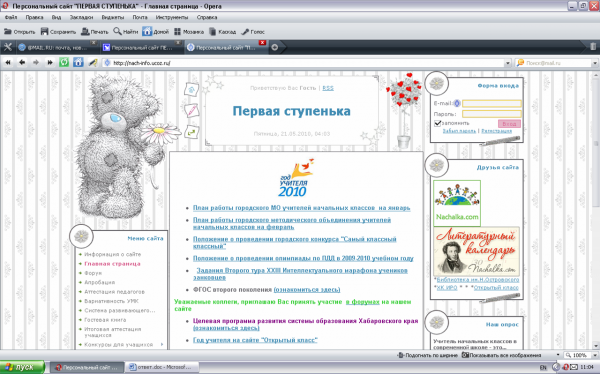Click the Сохранить (Save) toolbar icon
600x374 pixels.
44,31
